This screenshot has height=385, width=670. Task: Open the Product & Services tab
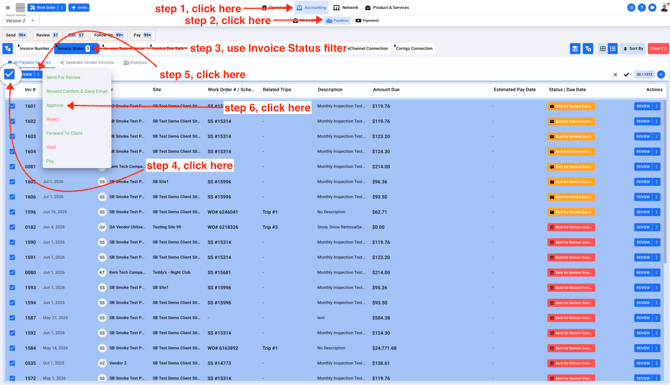coord(387,8)
